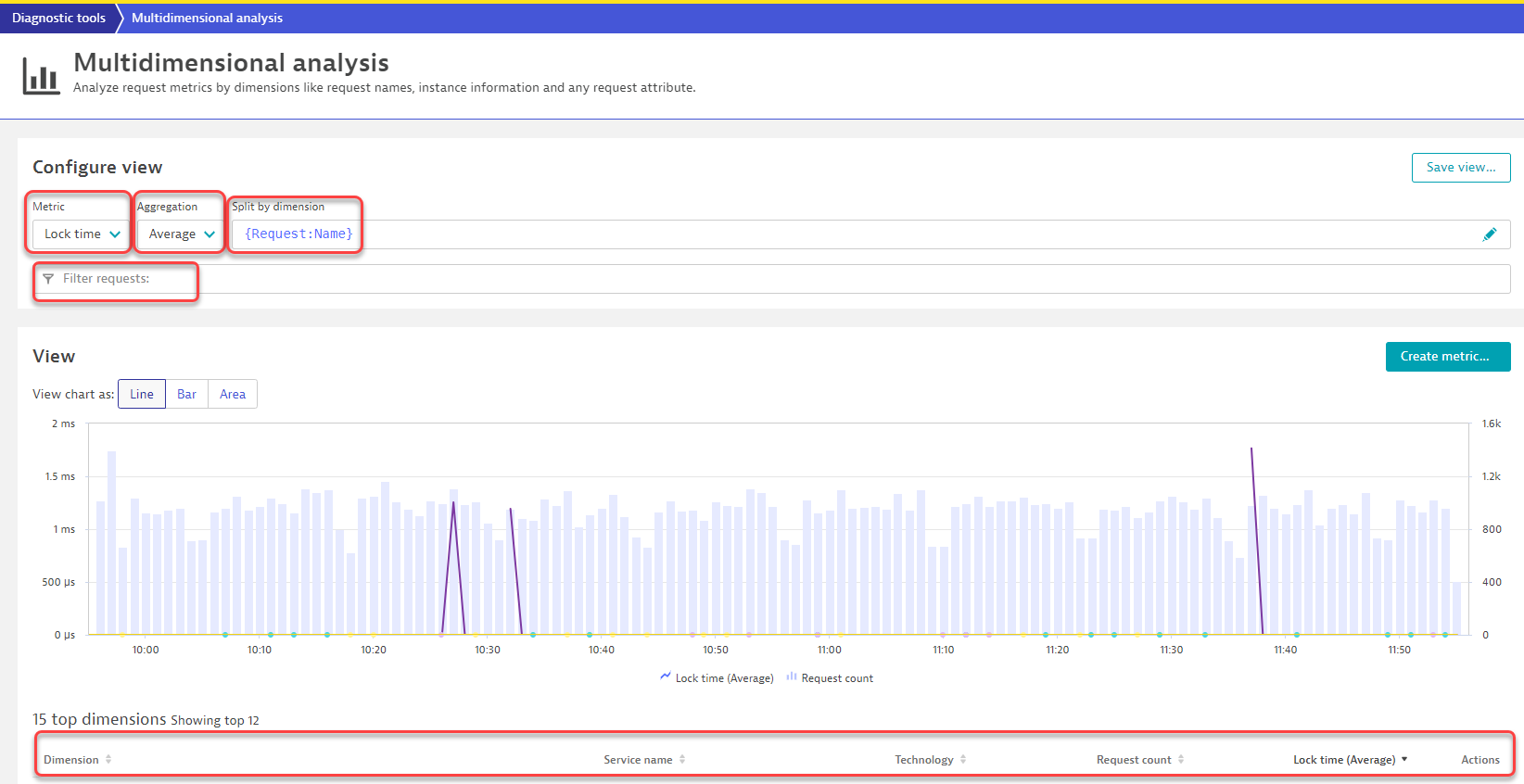1524x784 pixels.
Task: Click the pencil edit icon for split dimension
Action: (1489, 234)
